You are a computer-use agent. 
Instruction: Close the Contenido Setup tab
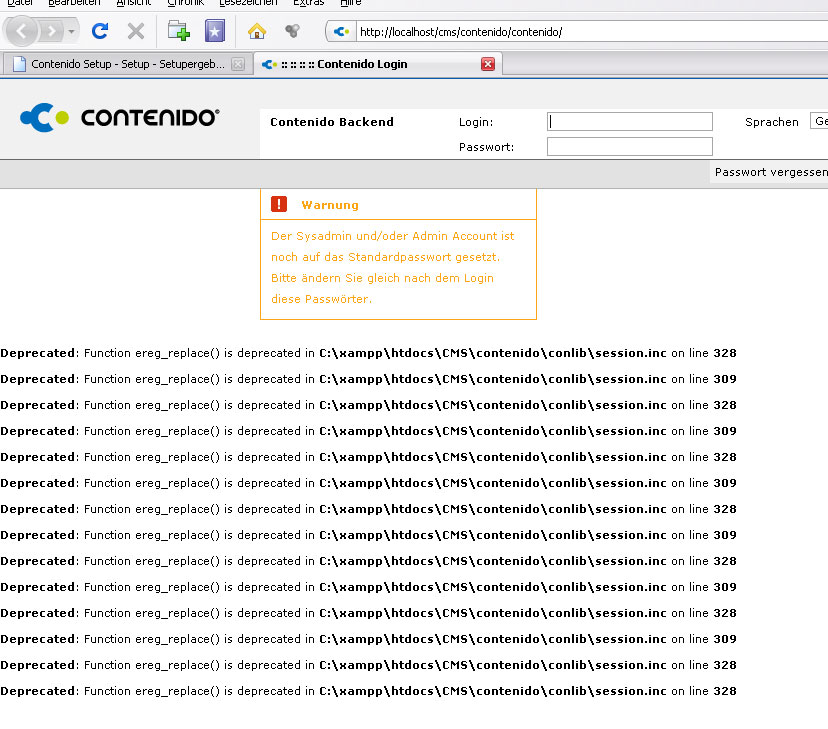click(237, 64)
